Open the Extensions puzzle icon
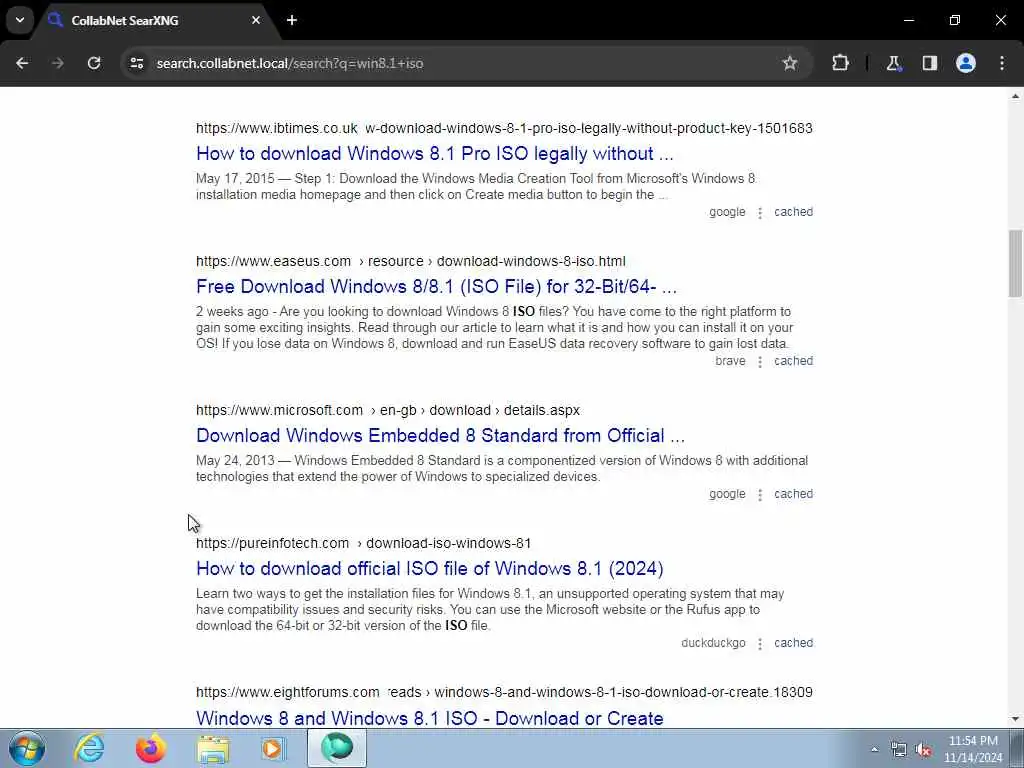The width and height of the screenshot is (1024, 768). [x=840, y=63]
